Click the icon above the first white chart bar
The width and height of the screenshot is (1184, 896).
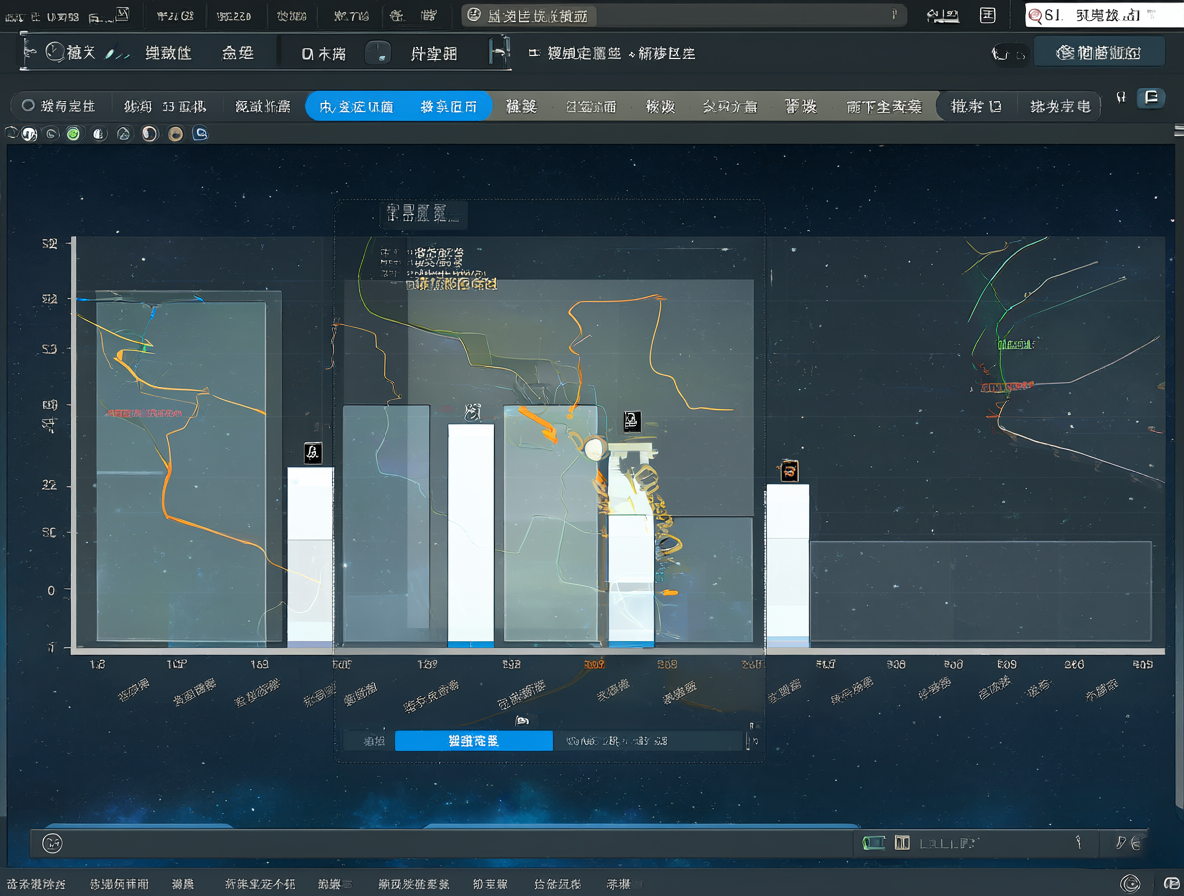(x=313, y=453)
